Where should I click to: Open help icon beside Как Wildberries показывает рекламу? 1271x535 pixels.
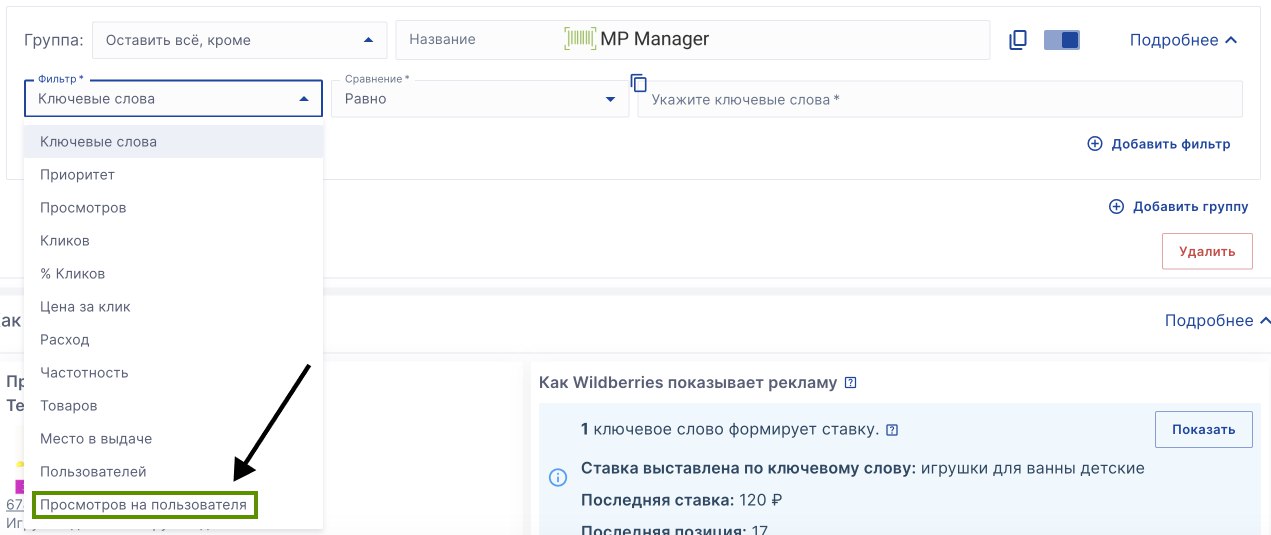pyautogui.click(x=850, y=382)
